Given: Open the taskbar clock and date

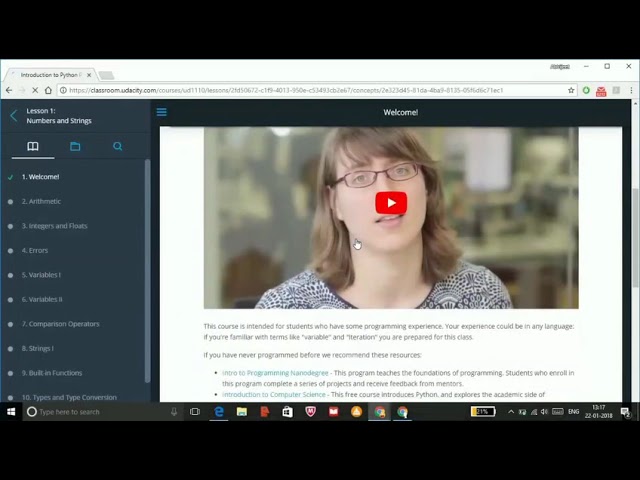Looking at the screenshot, I should pos(599,411).
